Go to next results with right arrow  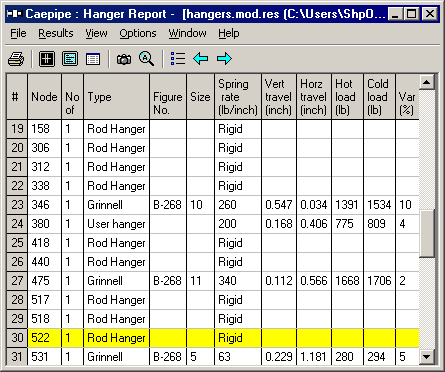click(x=224, y=59)
